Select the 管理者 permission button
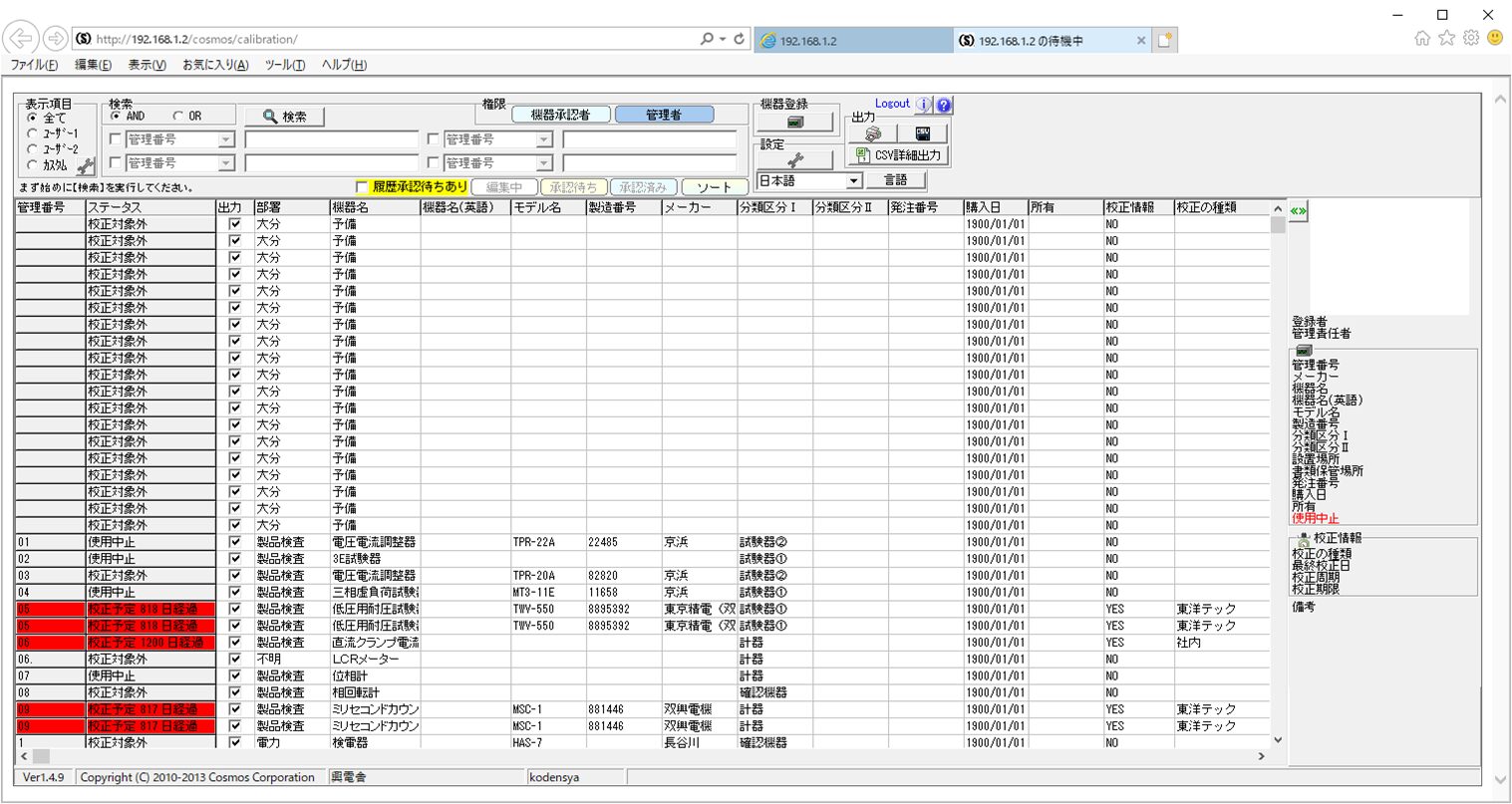 tap(664, 115)
